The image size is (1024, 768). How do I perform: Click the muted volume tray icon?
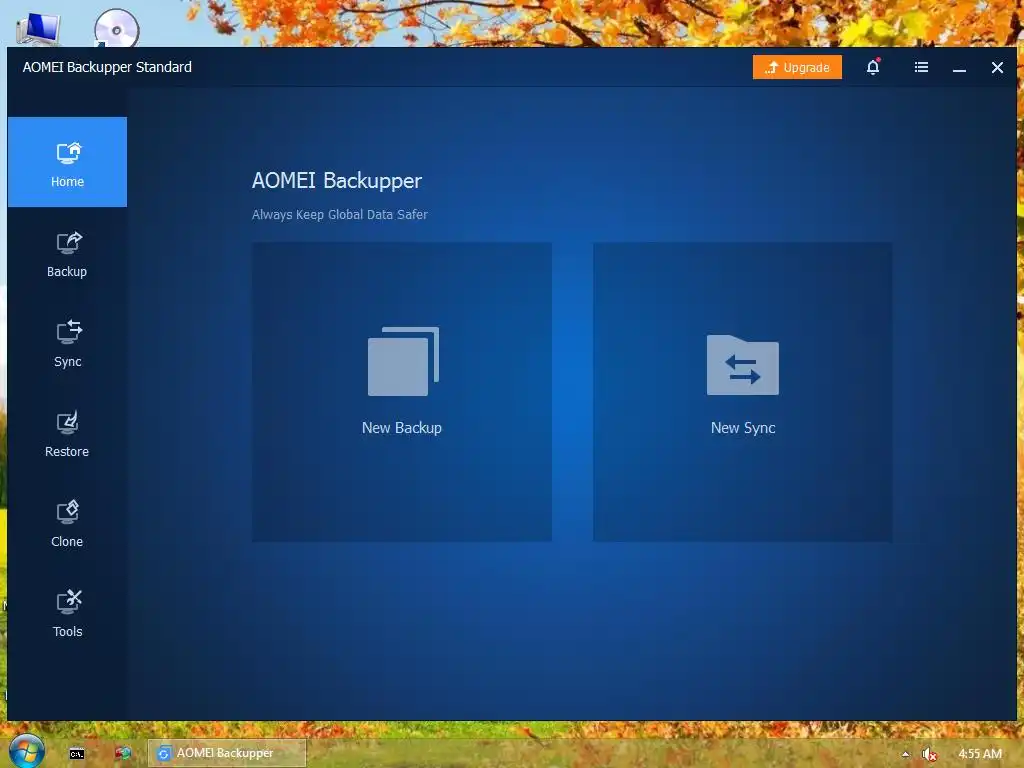[x=929, y=755]
